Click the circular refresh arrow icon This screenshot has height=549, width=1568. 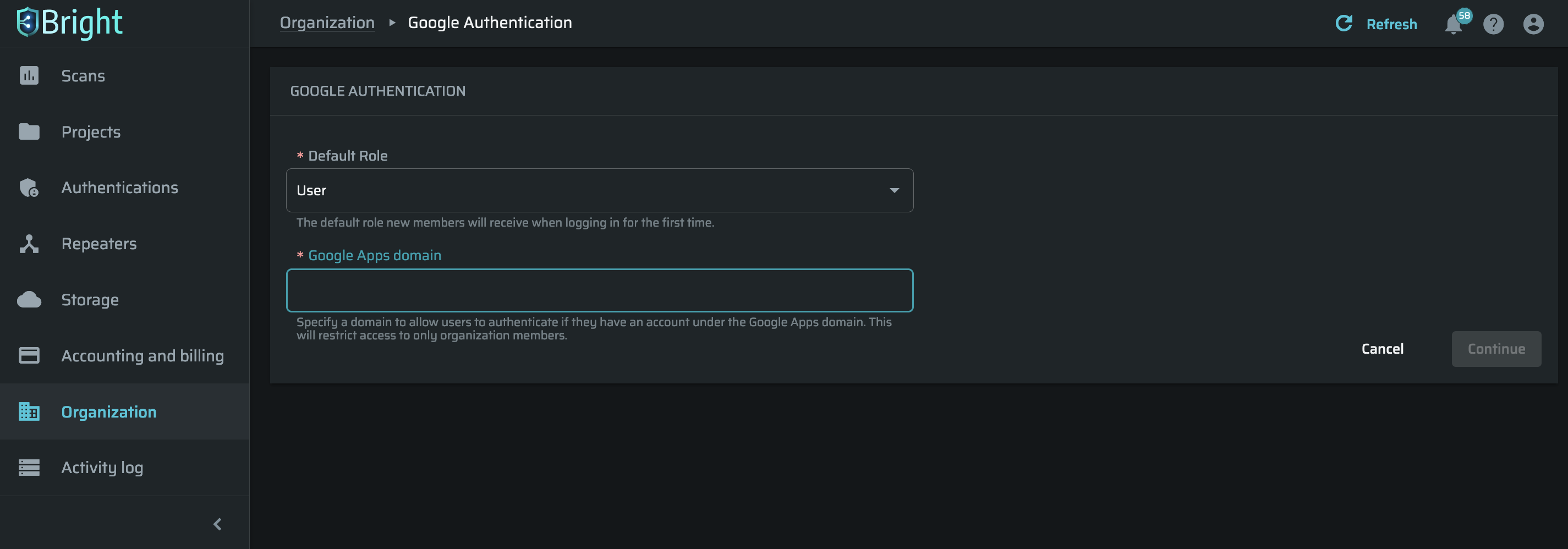(1344, 23)
